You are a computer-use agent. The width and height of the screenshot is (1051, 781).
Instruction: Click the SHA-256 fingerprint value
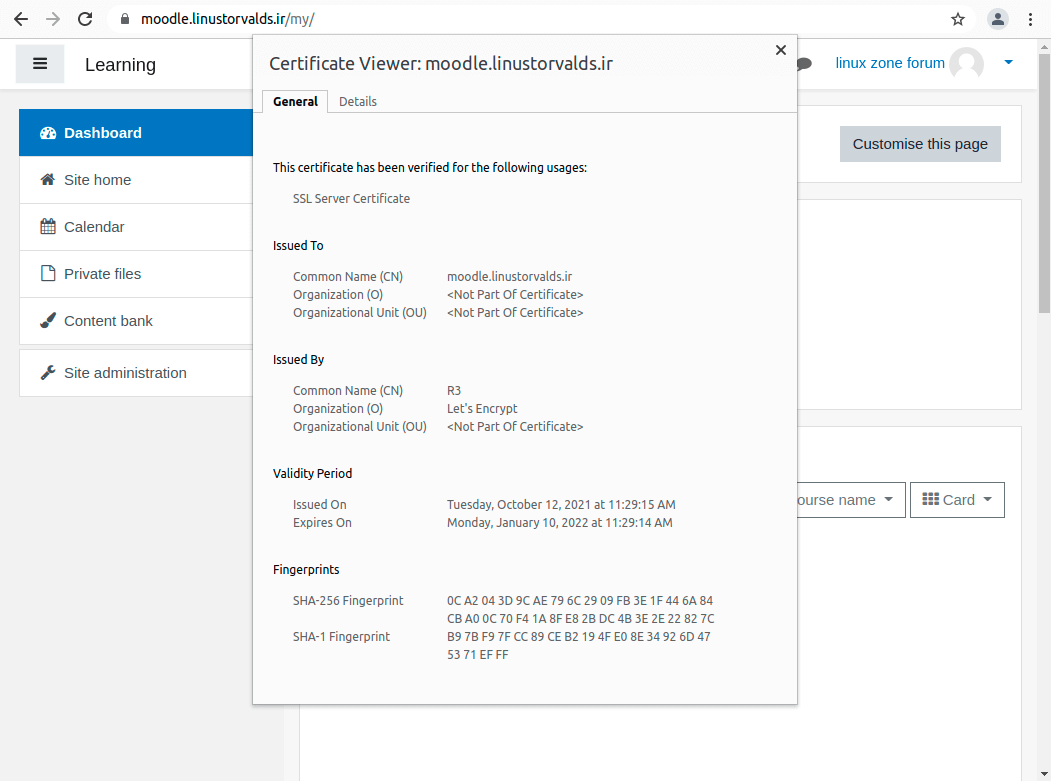[x=580, y=609]
